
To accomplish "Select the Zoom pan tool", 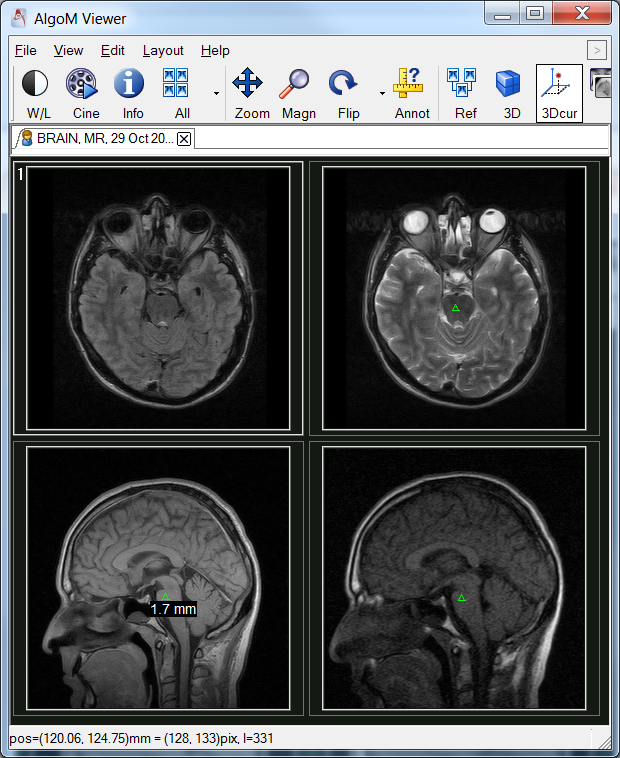I will pyautogui.click(x=250, y=94).
